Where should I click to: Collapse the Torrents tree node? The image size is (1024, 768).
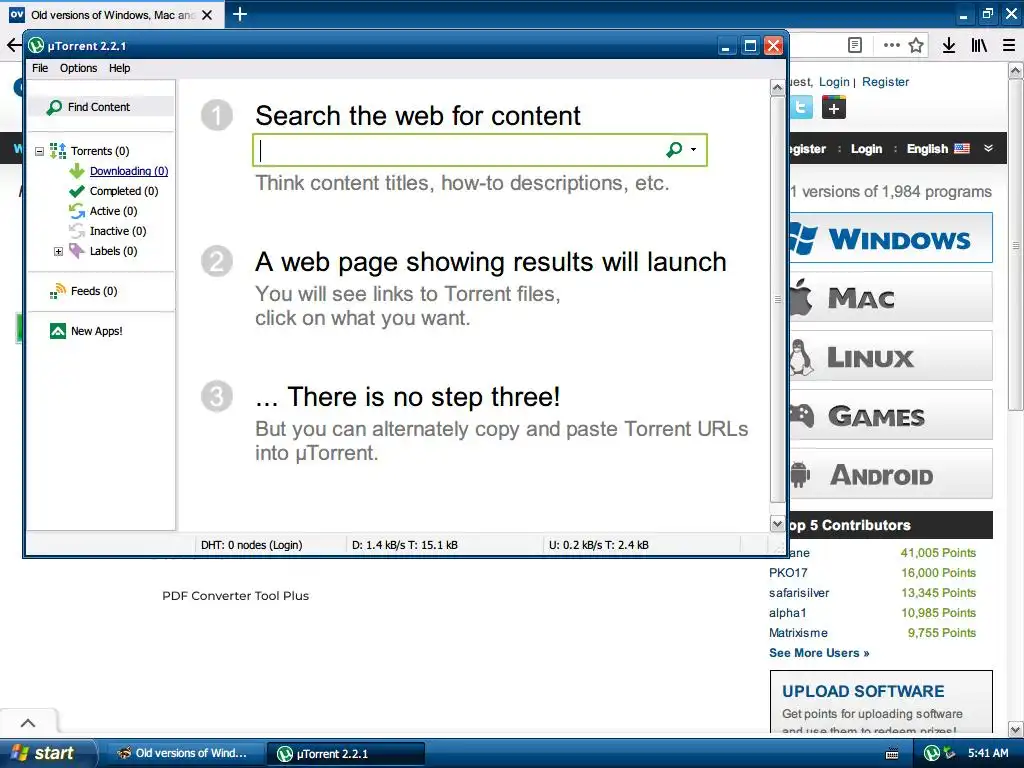click(39, 151)
